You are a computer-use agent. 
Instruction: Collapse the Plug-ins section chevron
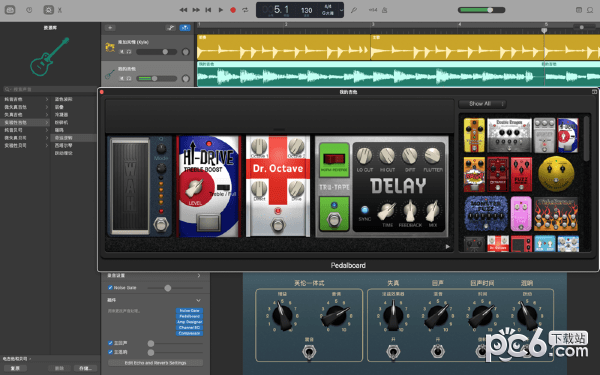tap(198, 300)
